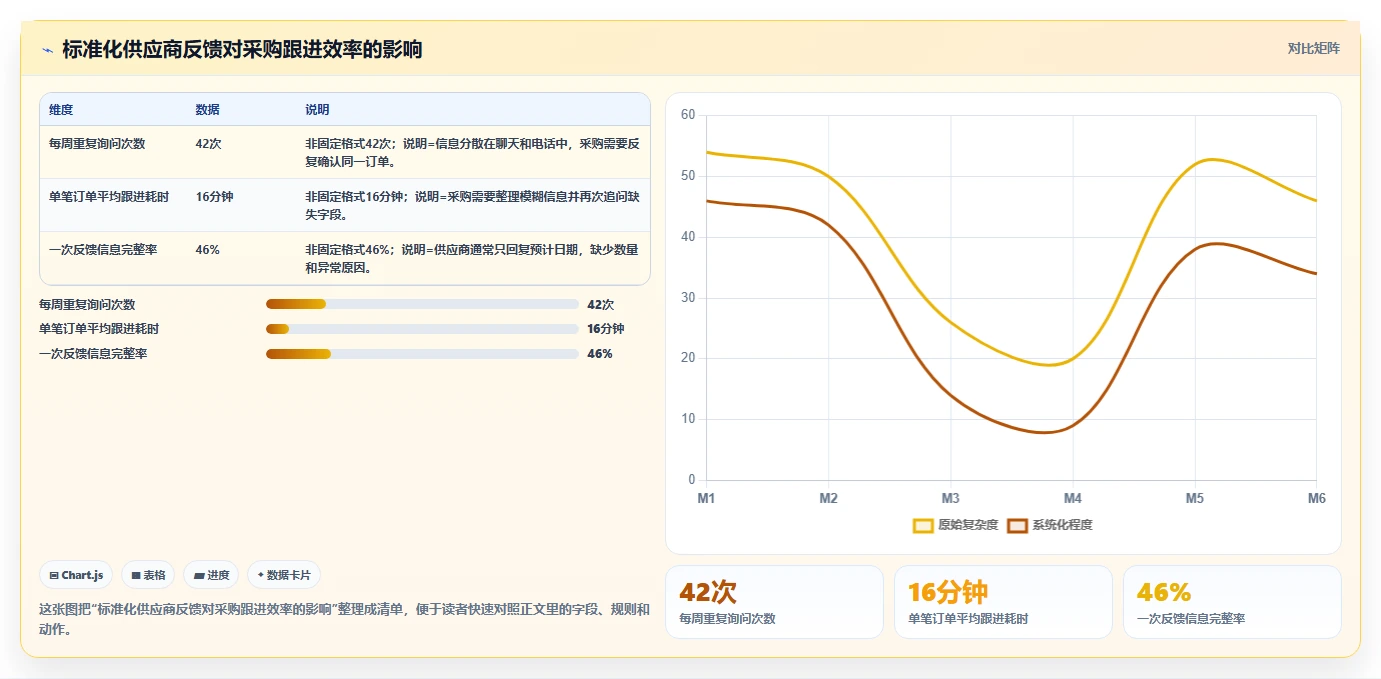The image size is (1381, 679).
Task: Click the 说明 column header
Action: point(317,110)
